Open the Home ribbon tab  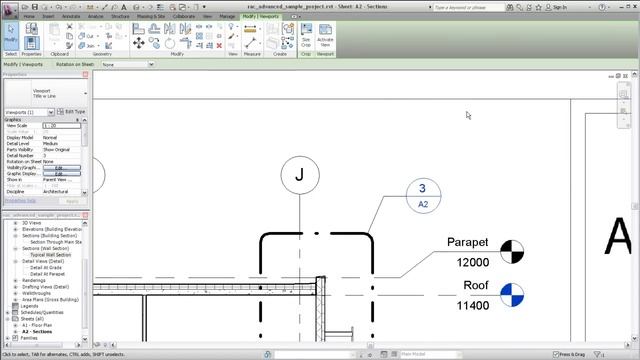click(29, 16)
